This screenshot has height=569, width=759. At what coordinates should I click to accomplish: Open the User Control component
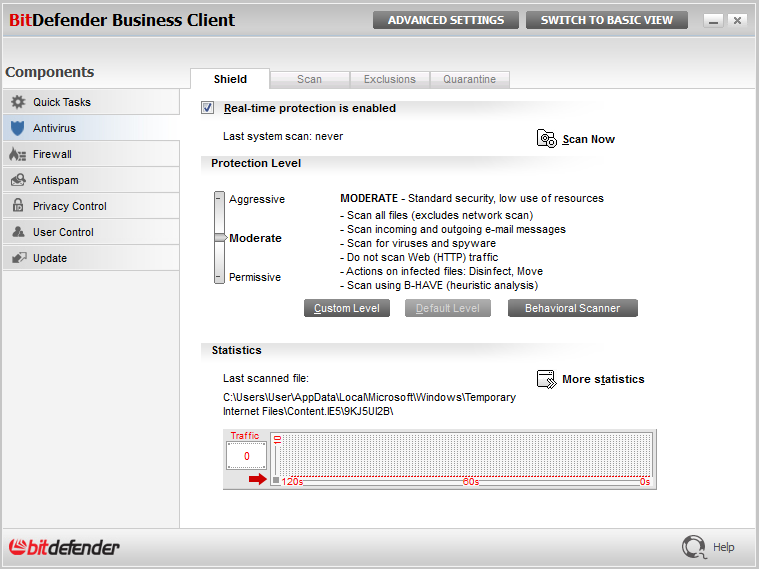(91, 232)
